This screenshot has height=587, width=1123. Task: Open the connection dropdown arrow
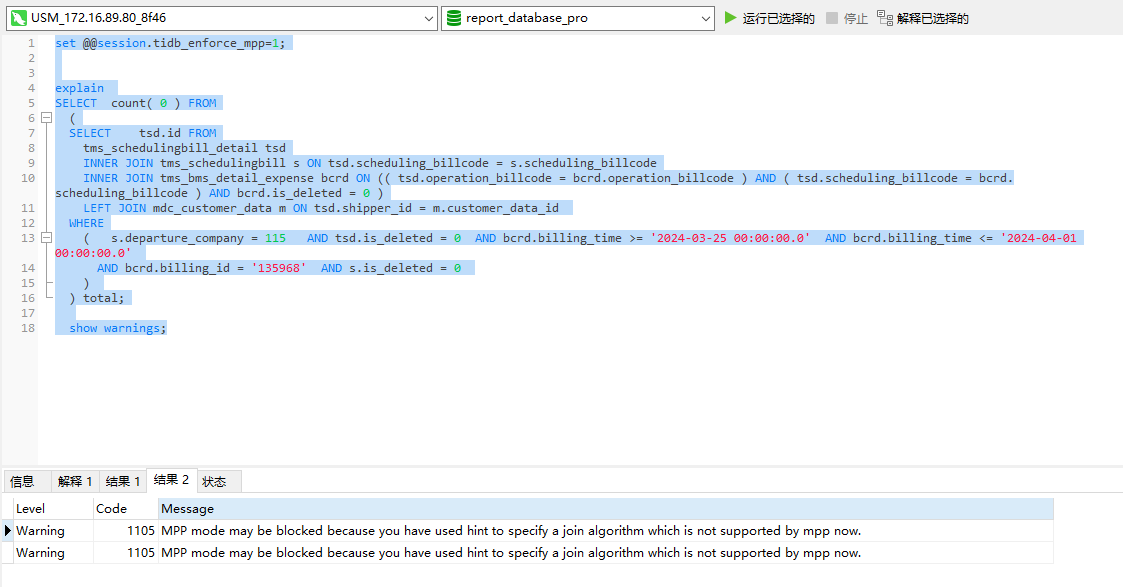pos(428,19)
